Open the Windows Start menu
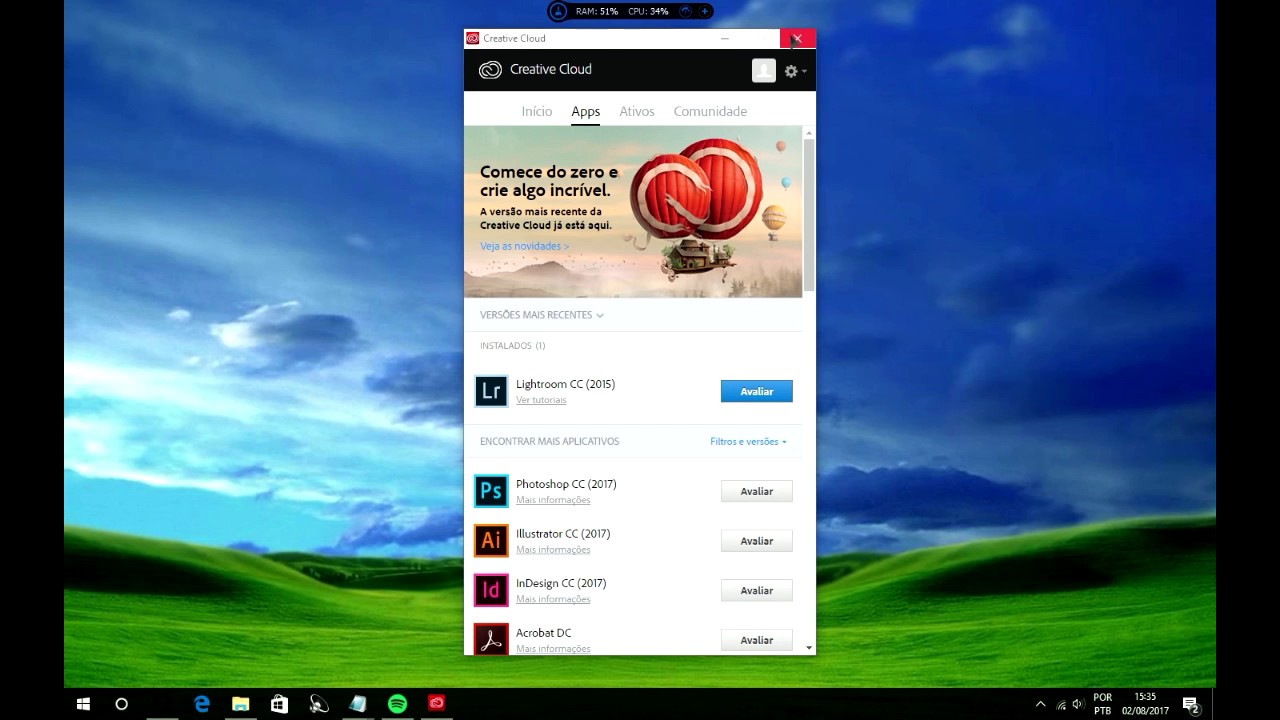Viewport: 1280px width, 720px height. click(83, 704)
